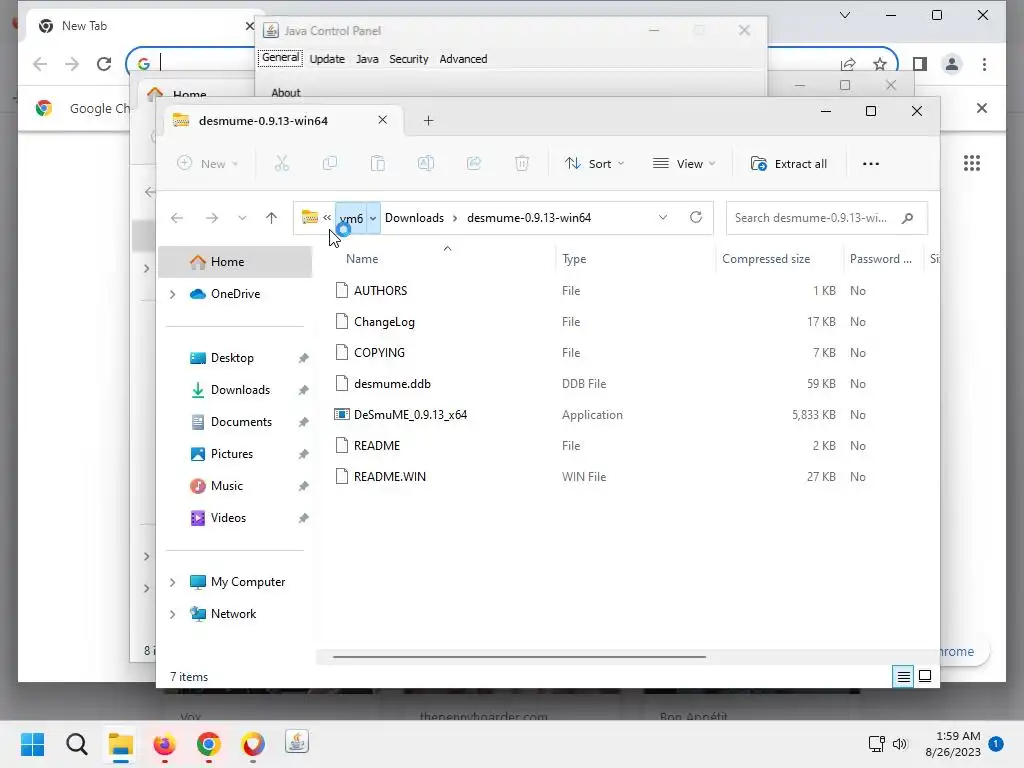Screen dimensions: 1024x768
Task: Refresh the desmume folder view
Action: pyautogui.click(x=696, y=217)
